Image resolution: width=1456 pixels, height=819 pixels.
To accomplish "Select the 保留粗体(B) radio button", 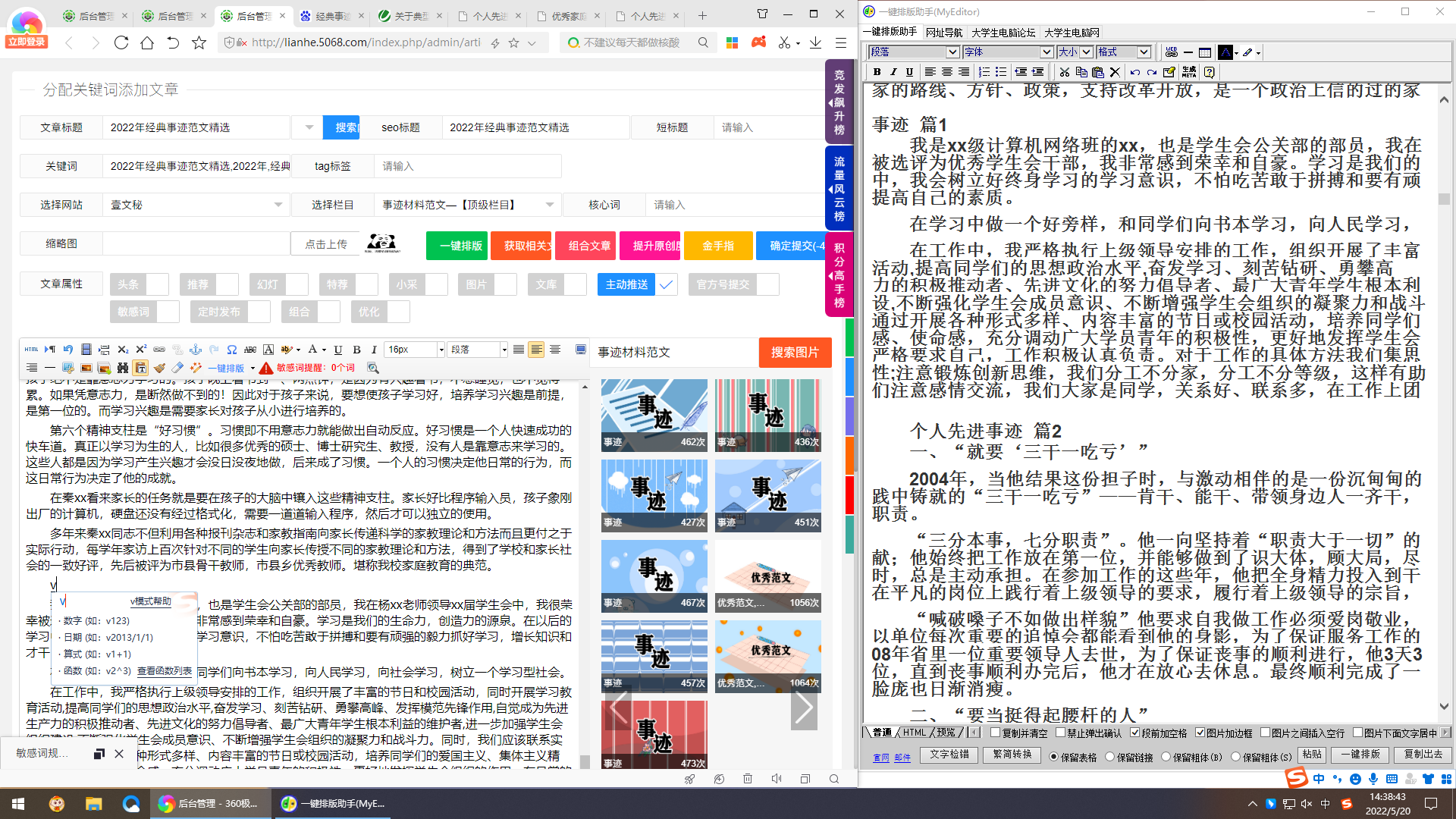I will click(x=1166, y=756).
